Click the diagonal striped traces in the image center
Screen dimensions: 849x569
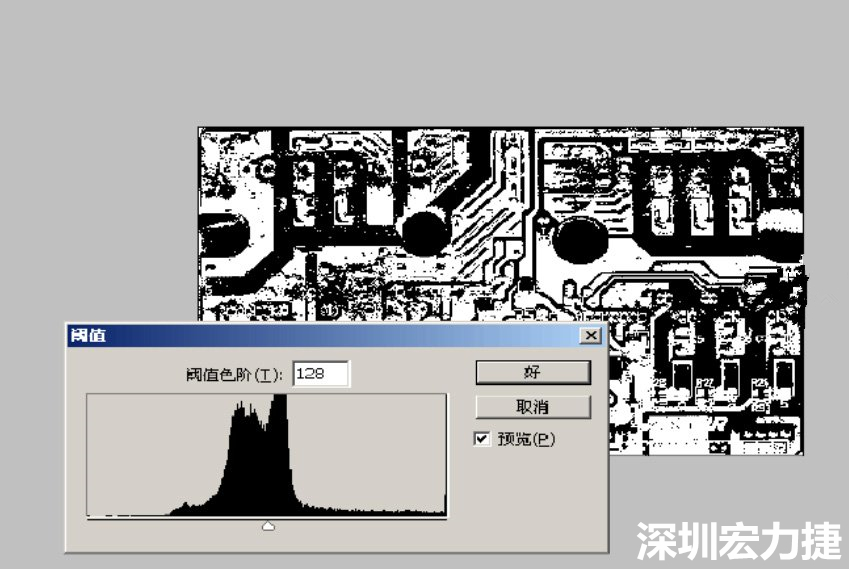[x=478, y=225]
